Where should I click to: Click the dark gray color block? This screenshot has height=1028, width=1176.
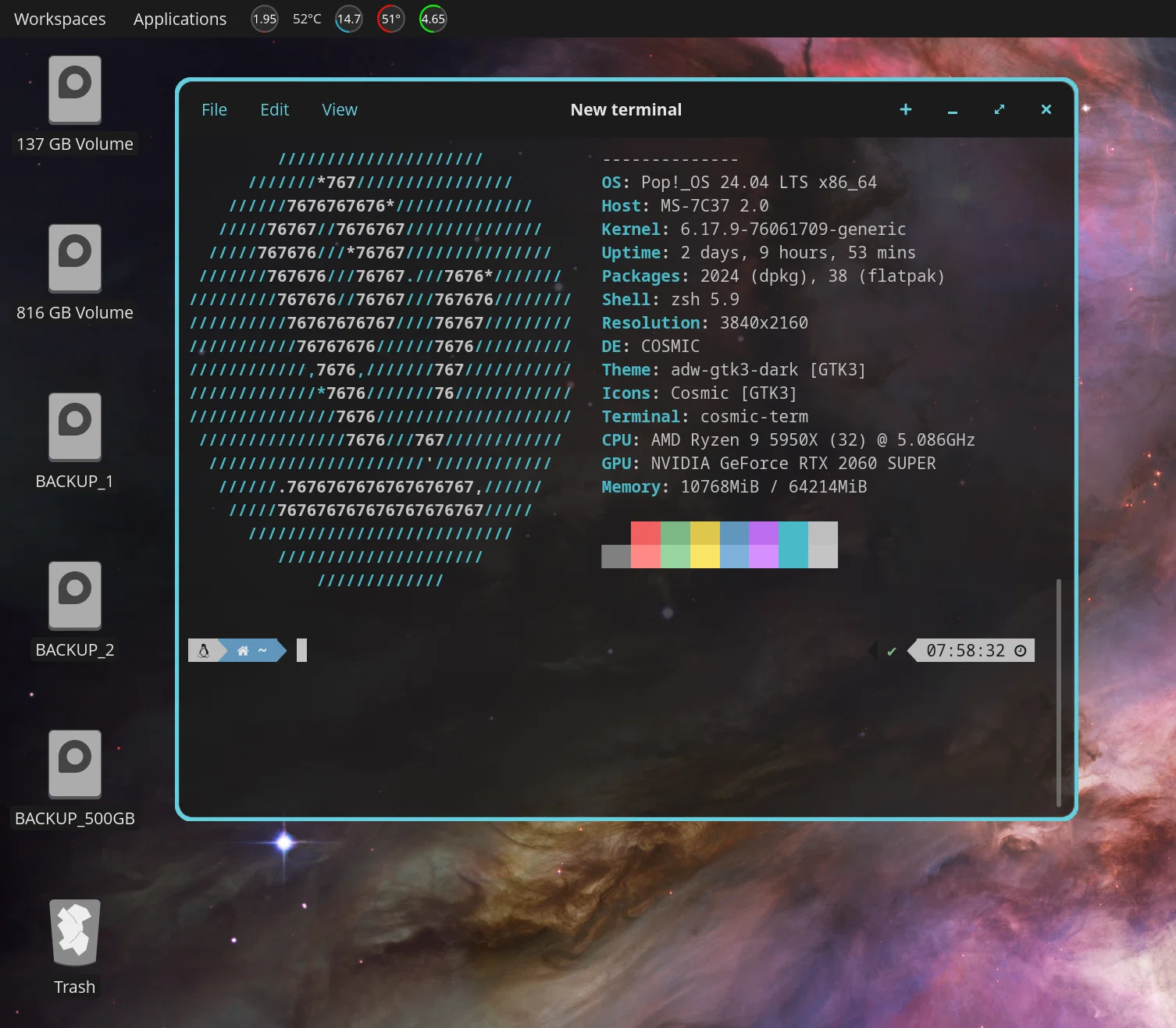coord(616,557)
